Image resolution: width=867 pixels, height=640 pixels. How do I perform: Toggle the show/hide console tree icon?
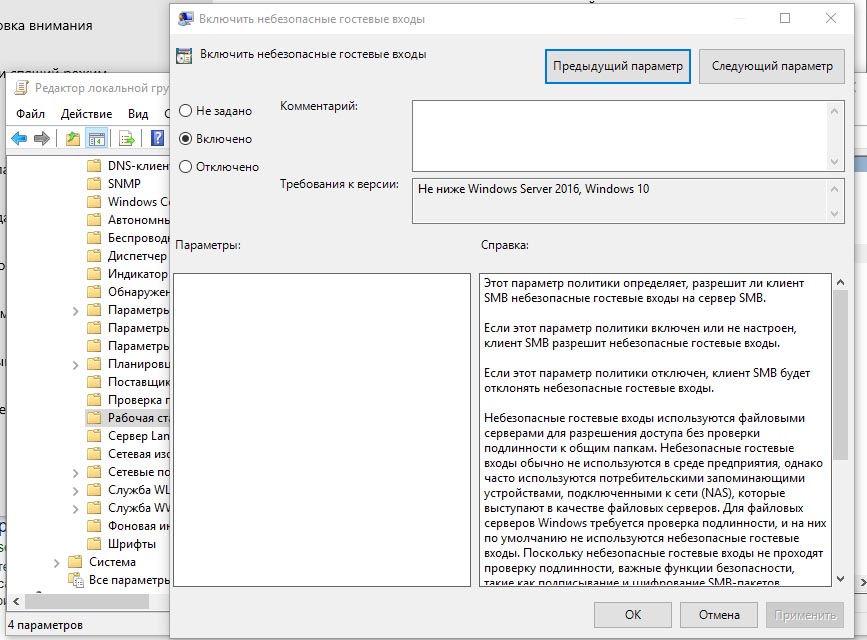pos(97,138)
